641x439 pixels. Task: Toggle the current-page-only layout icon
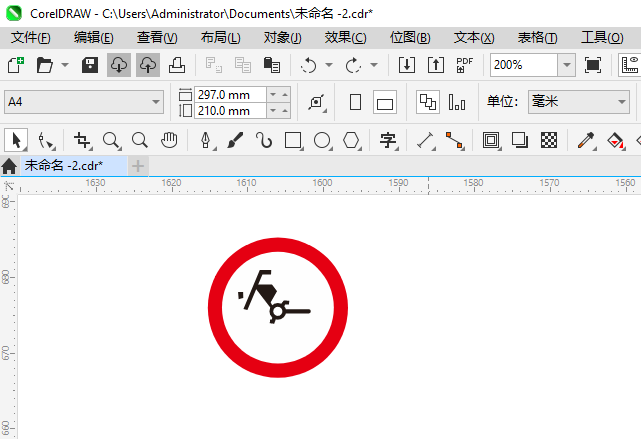coord(457,102)
